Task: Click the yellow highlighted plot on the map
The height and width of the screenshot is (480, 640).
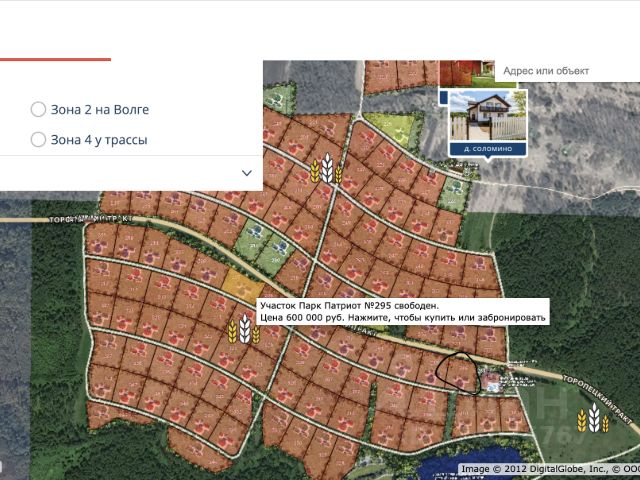Action: [x=243, y=283]
